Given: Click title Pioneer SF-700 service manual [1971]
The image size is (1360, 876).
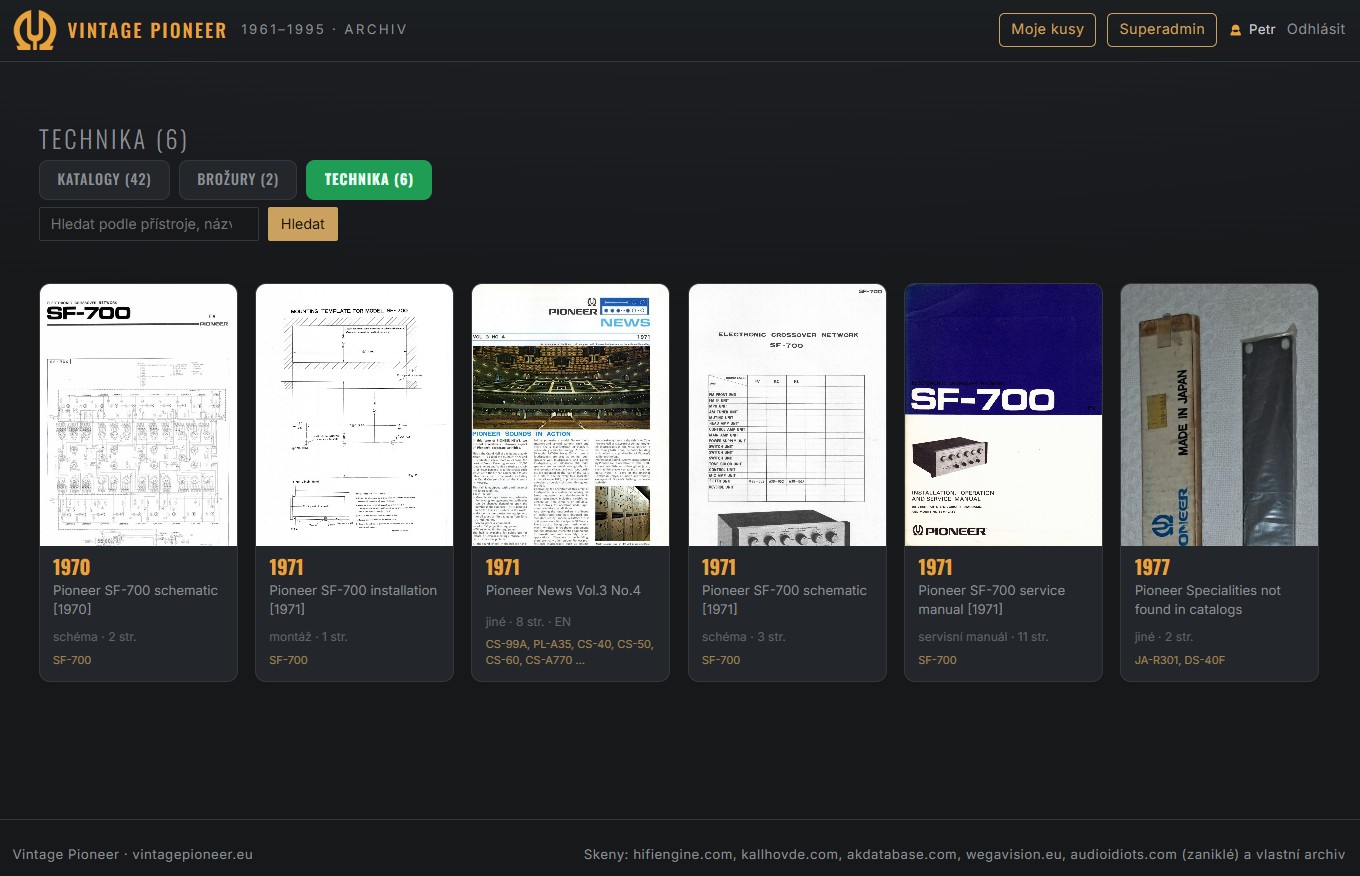Looking at the screenshot, I should pyautogui.click(x=991, y=600).
